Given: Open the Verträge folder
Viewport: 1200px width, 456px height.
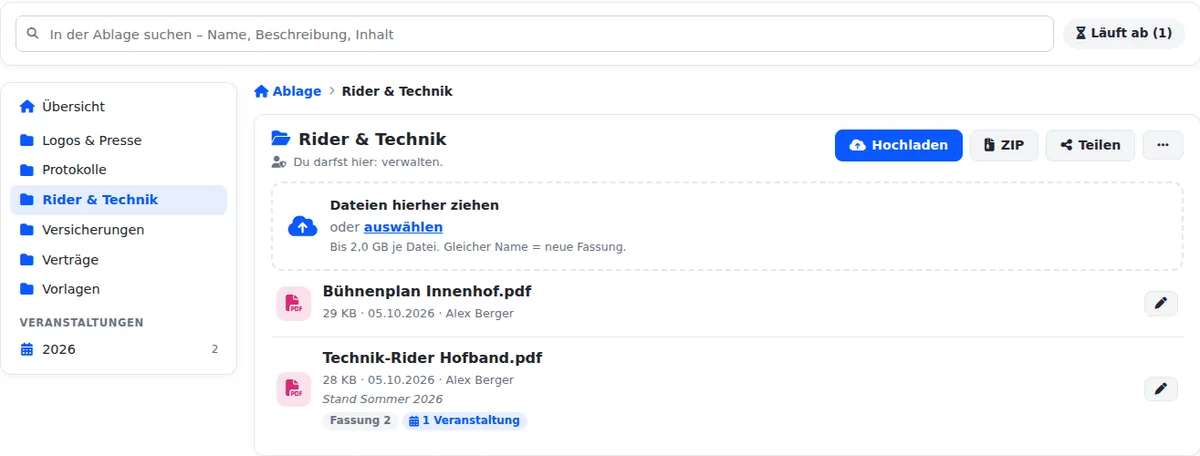Looking at the screenshot, I should [119, 259].
